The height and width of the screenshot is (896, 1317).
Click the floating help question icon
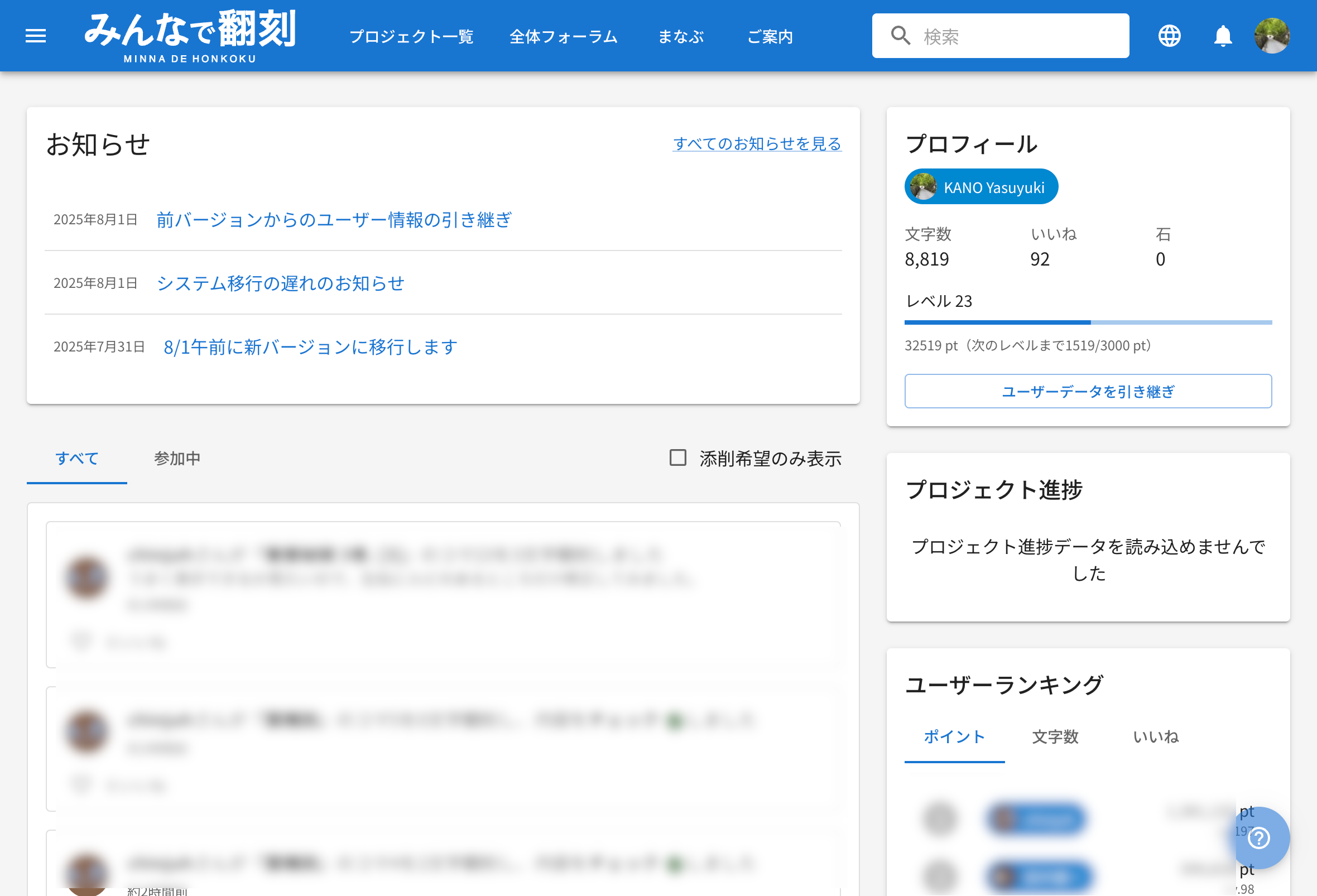pos(1258,837)
